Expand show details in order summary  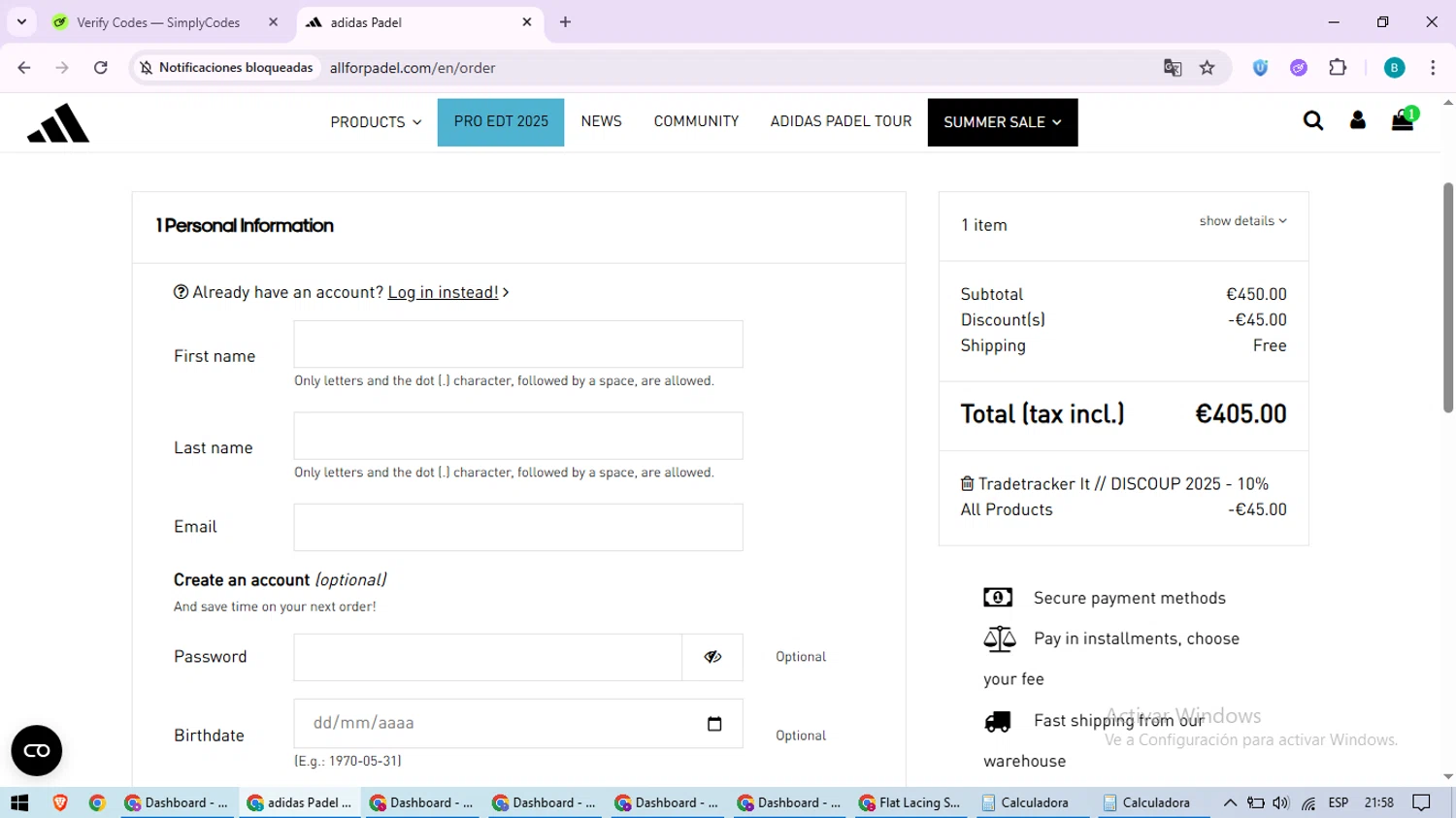[x=1242, y=221]
